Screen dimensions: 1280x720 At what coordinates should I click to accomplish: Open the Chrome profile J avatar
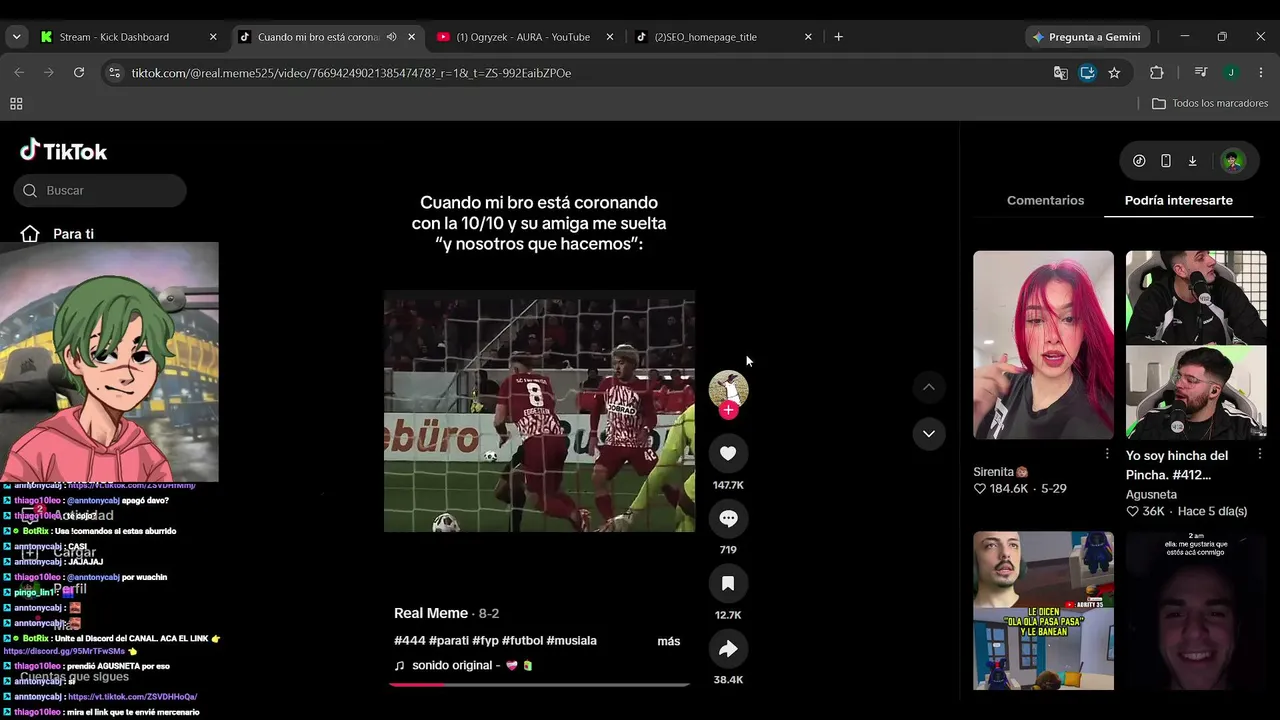tap(1231, 73)
